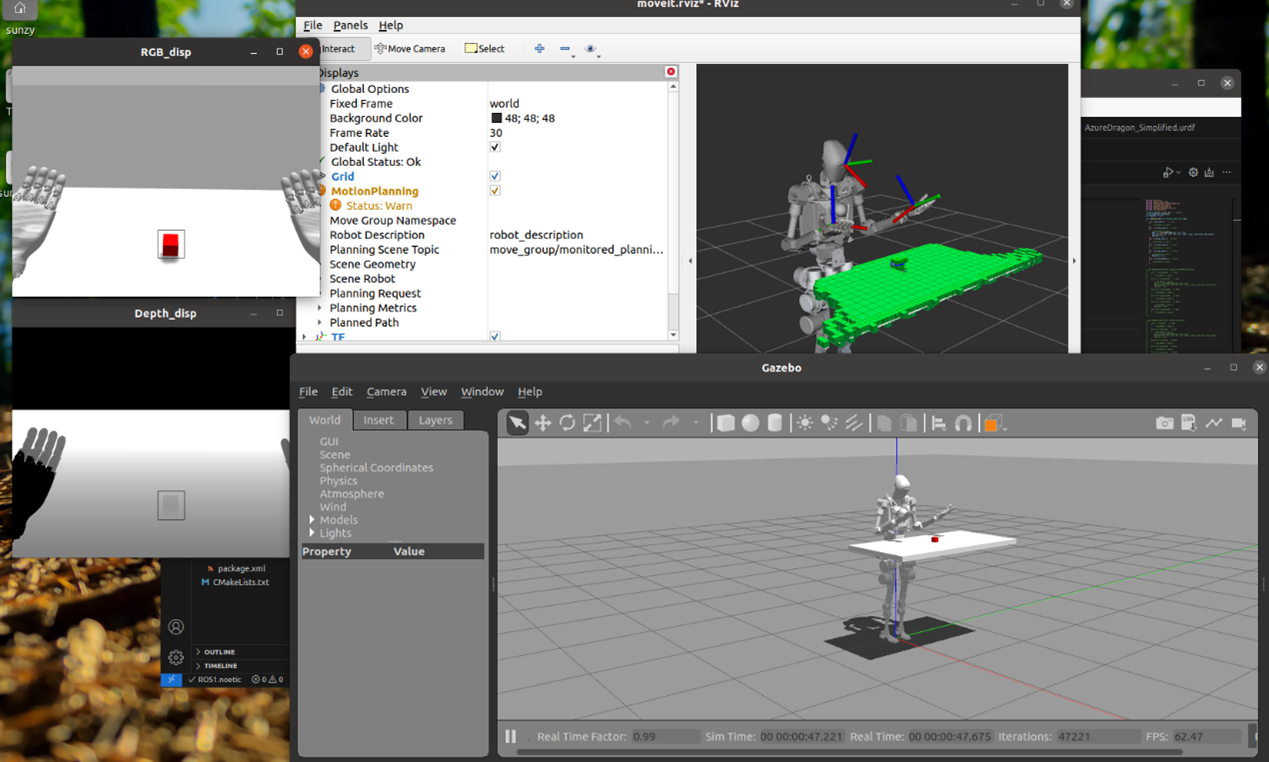Expand Models in the Gazebo World tree
Screen dimensions: 1269x762
pyautogui.click(x=312, y=520)
